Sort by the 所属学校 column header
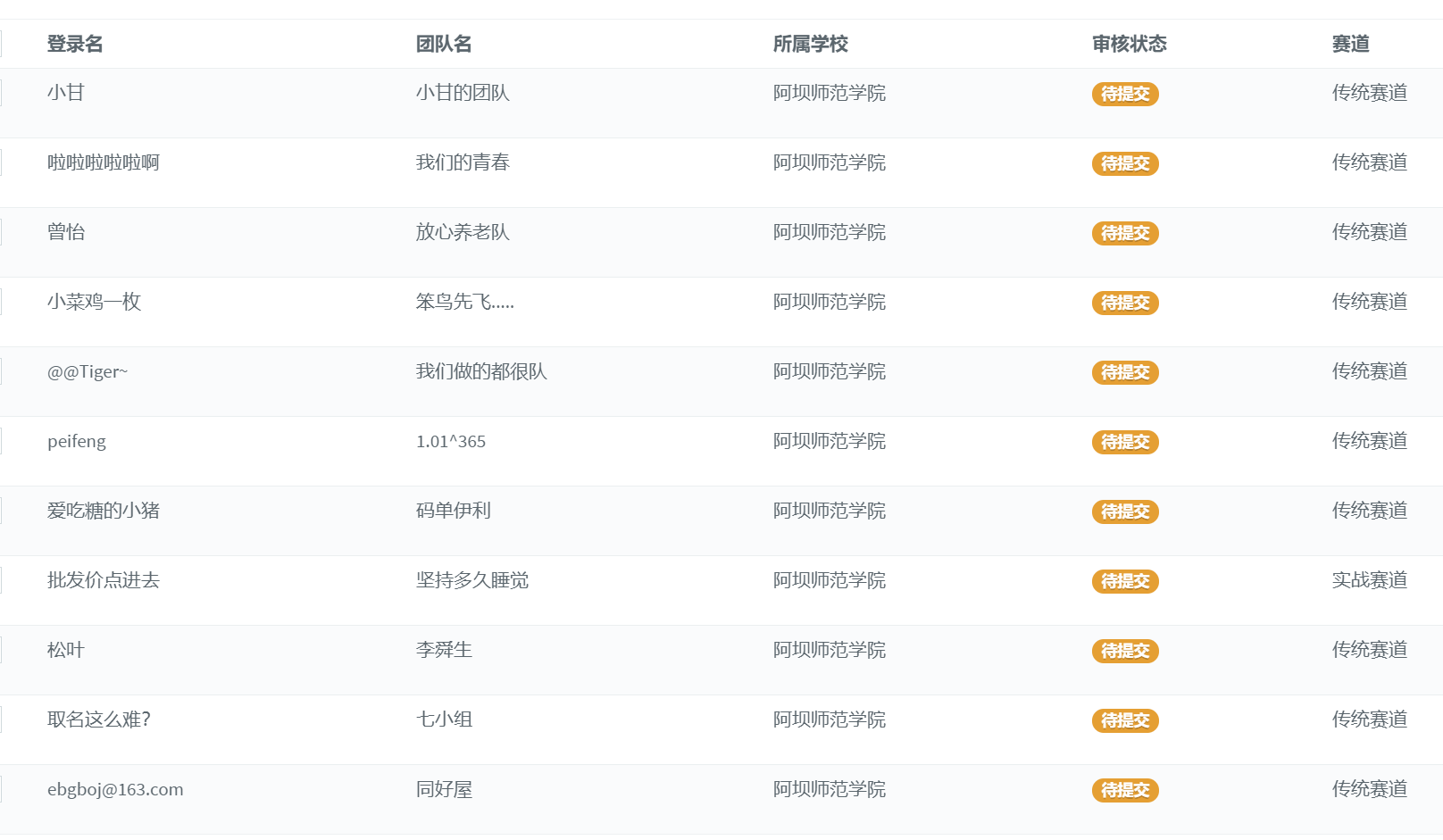This screenshot has width=1443, height=840. pyautogui.click(x=810, y=44)
